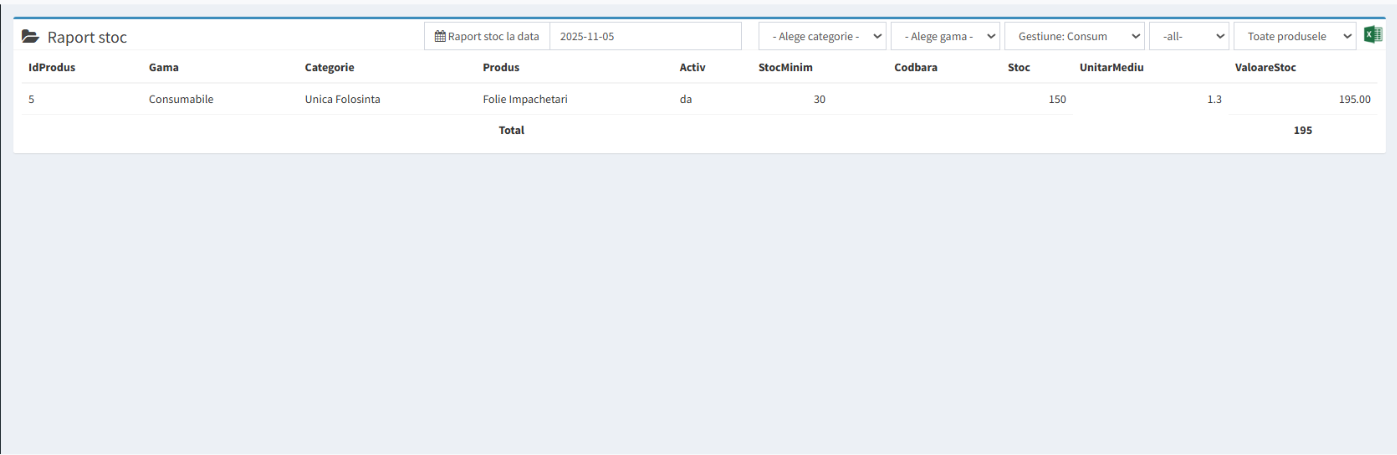Open the Alege gama dropdown
1397x455 pixels.
pyautogui.click(x=945, y=36)
